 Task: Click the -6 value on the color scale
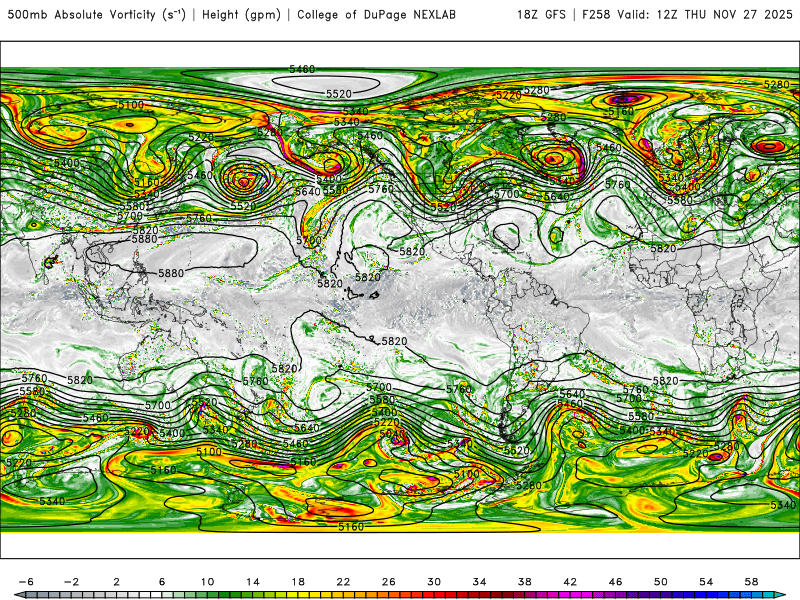tap(26, 582)
